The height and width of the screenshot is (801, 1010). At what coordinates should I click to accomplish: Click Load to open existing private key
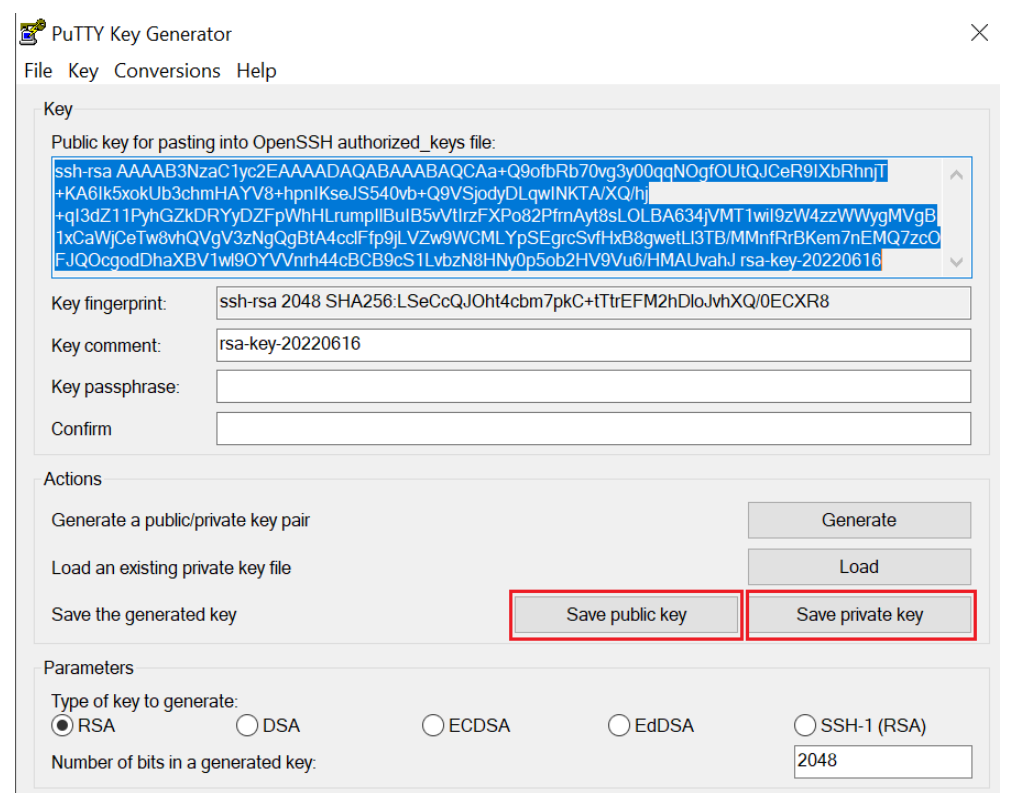pyautogui.click(x=859, y=567)
